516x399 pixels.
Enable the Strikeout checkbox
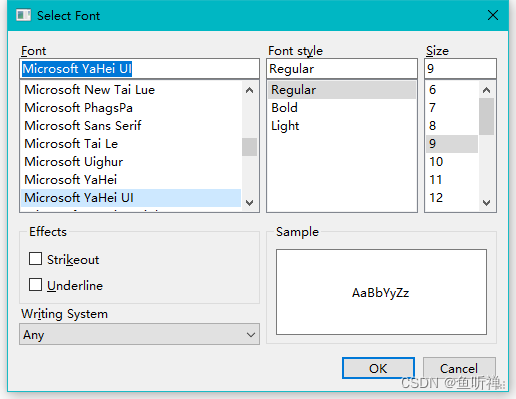(x=35, y=259)
